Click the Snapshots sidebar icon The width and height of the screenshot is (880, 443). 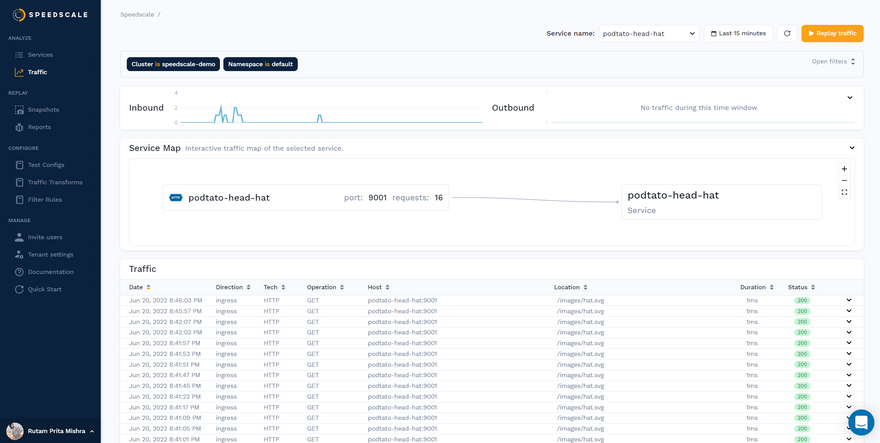click(19, 110)
